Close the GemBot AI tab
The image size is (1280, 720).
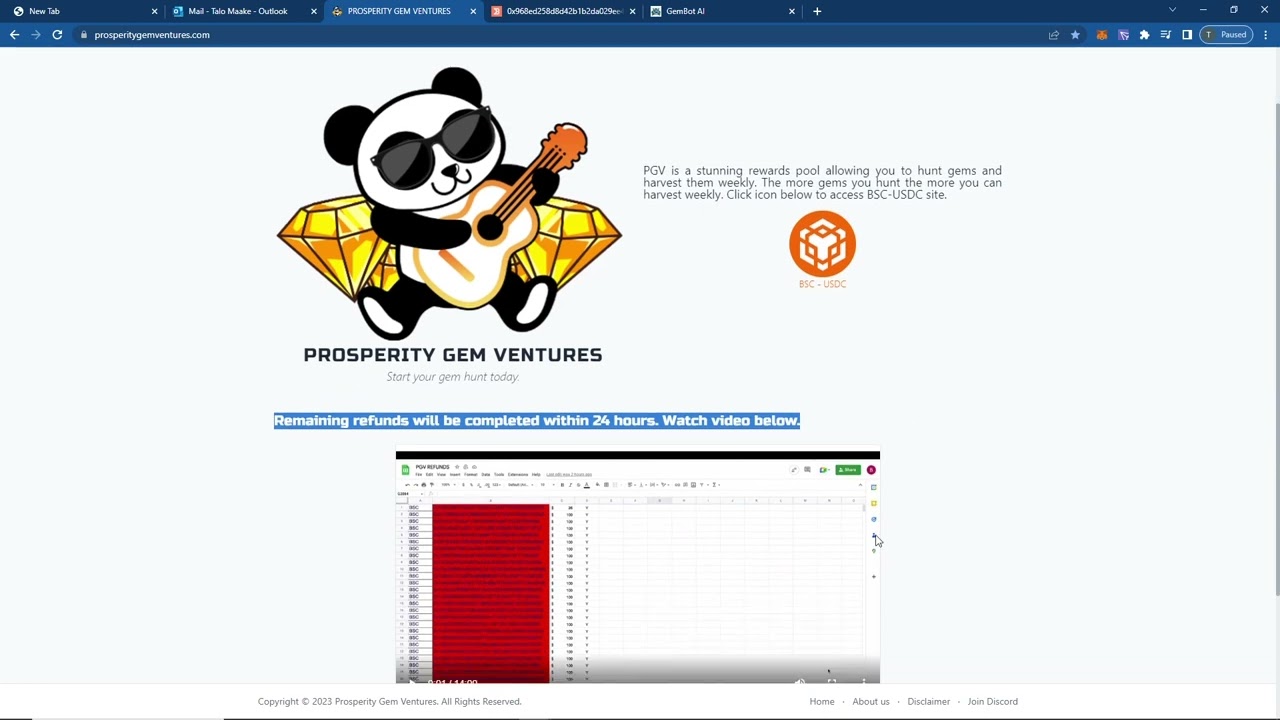coord(792,11)
